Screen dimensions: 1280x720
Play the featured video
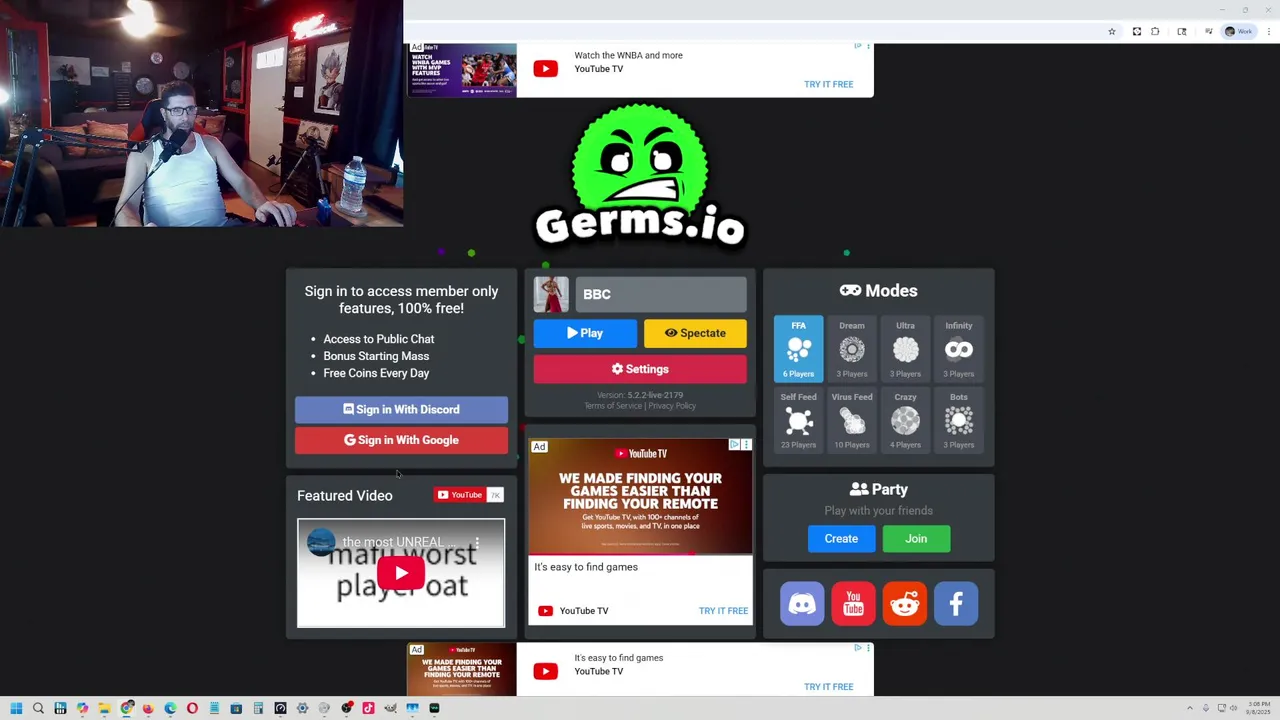pyautogui.click(x=401, y=573)
